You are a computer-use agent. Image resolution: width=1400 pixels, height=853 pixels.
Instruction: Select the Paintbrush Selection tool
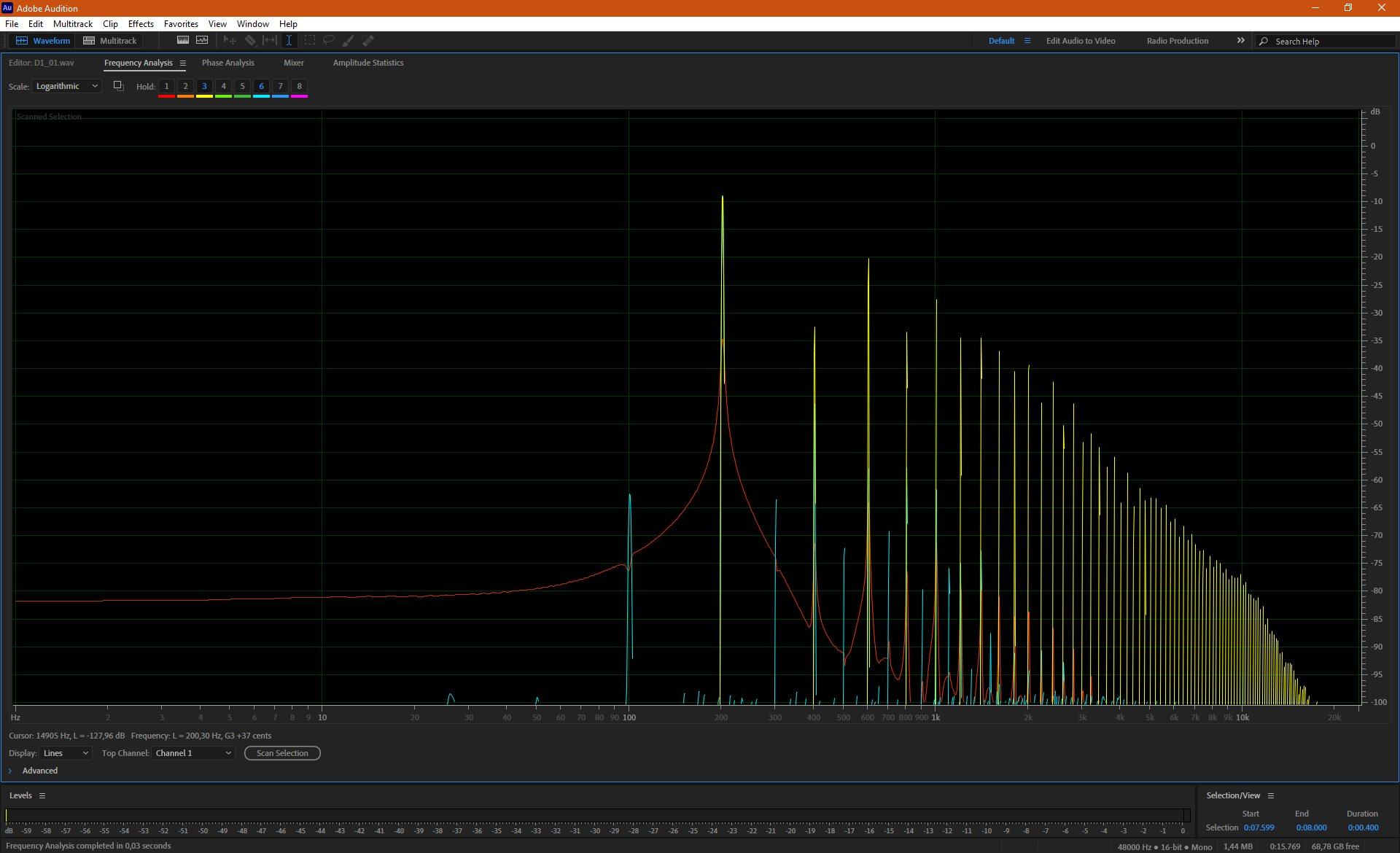click(349, 41)
